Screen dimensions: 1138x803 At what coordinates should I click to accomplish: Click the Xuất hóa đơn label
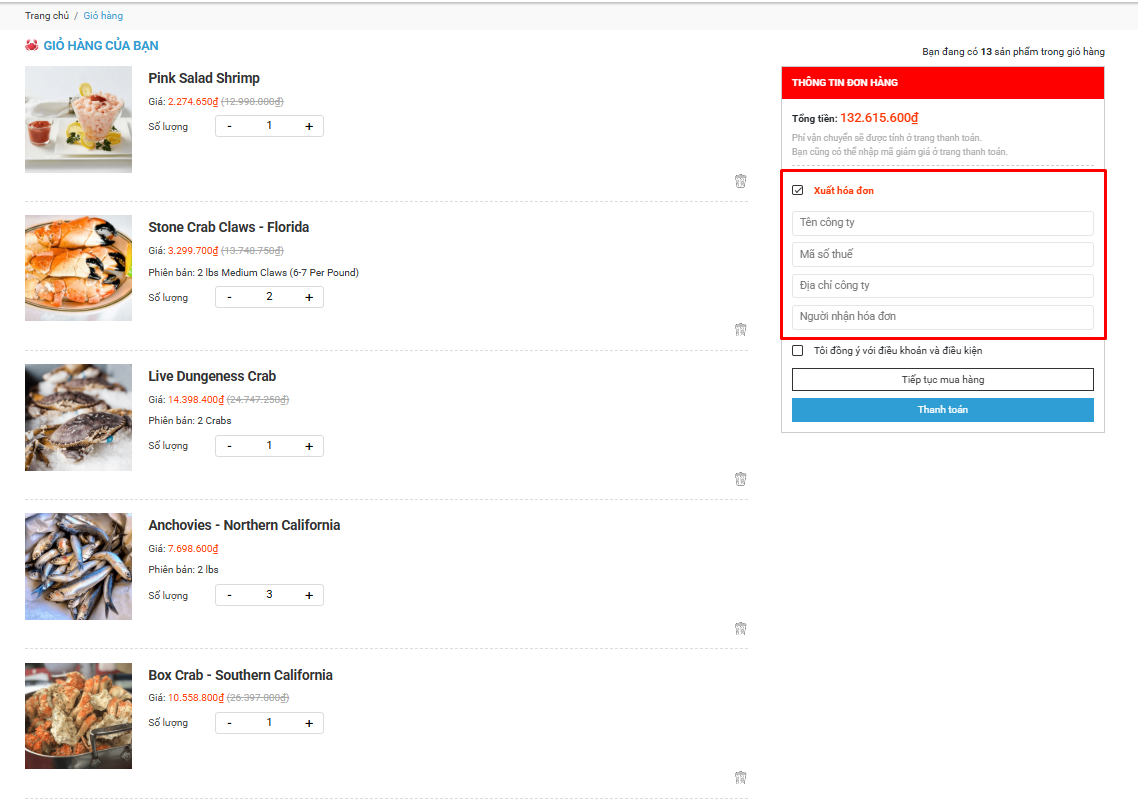tap(843, 190)
